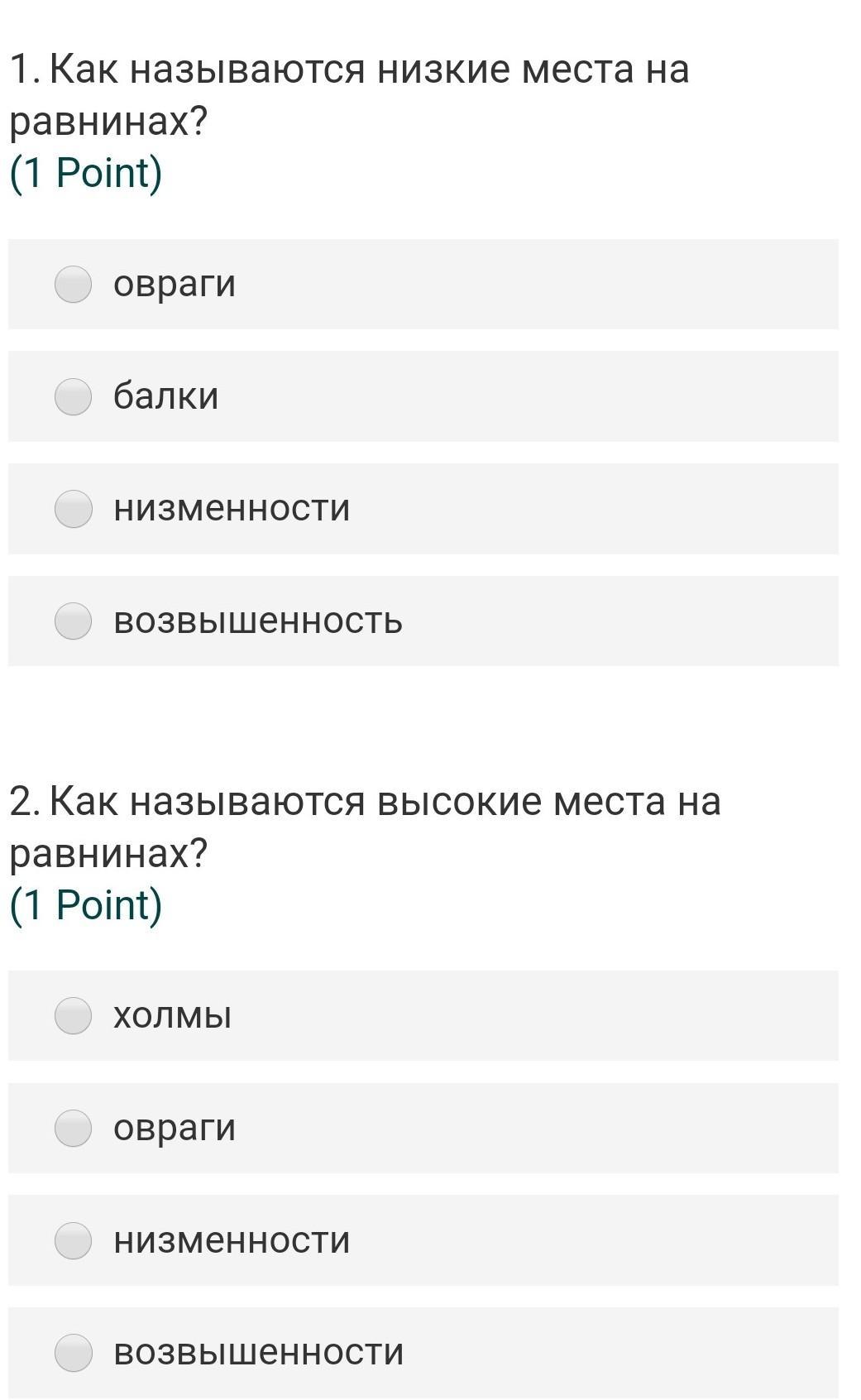
Task: Click question 2 title about высокие места
Action: [364, 826]
